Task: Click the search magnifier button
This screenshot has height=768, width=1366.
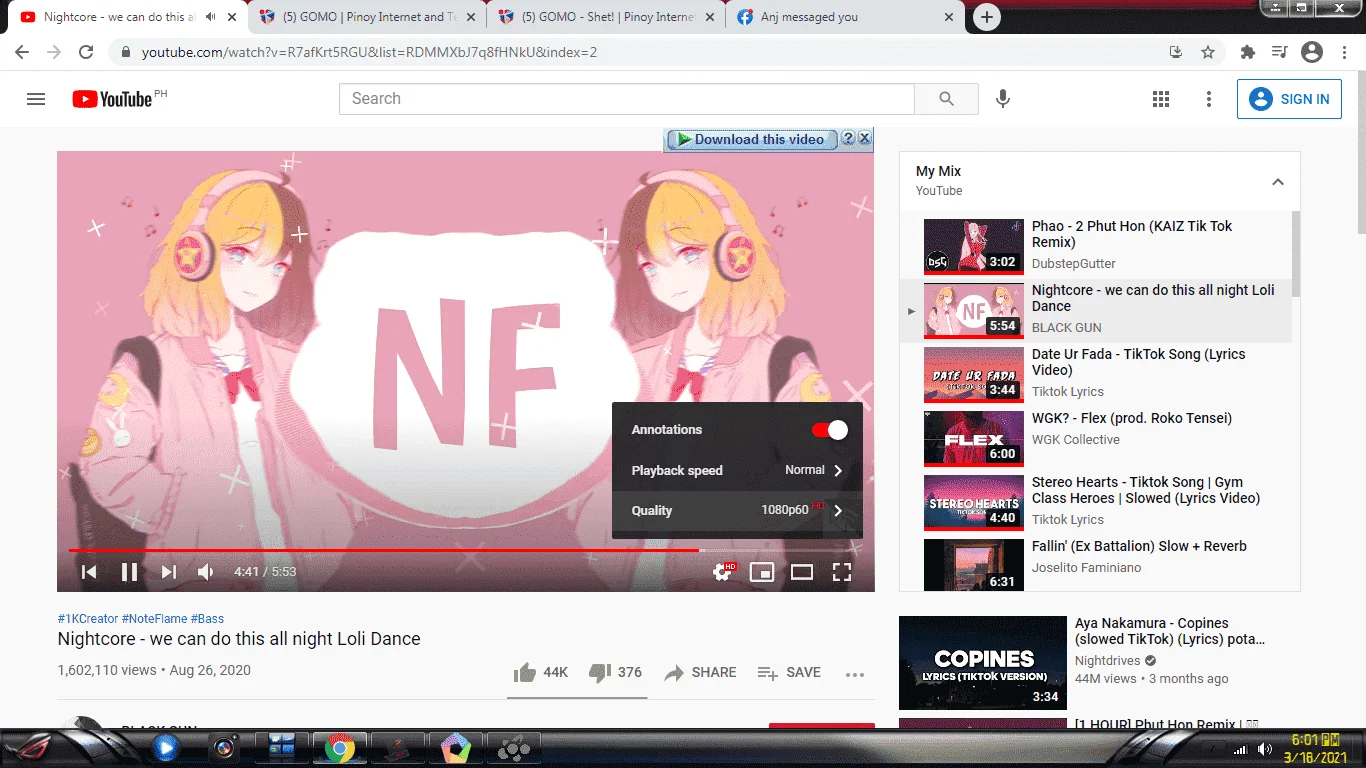Action: 946,99
